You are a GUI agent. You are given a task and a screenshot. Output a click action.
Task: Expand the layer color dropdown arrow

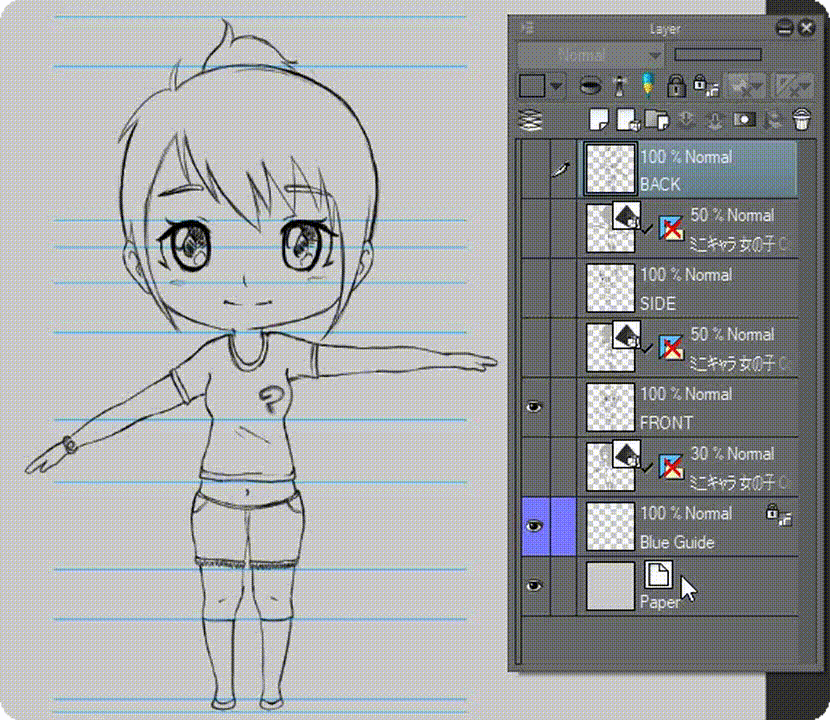(x=557, y=86)
